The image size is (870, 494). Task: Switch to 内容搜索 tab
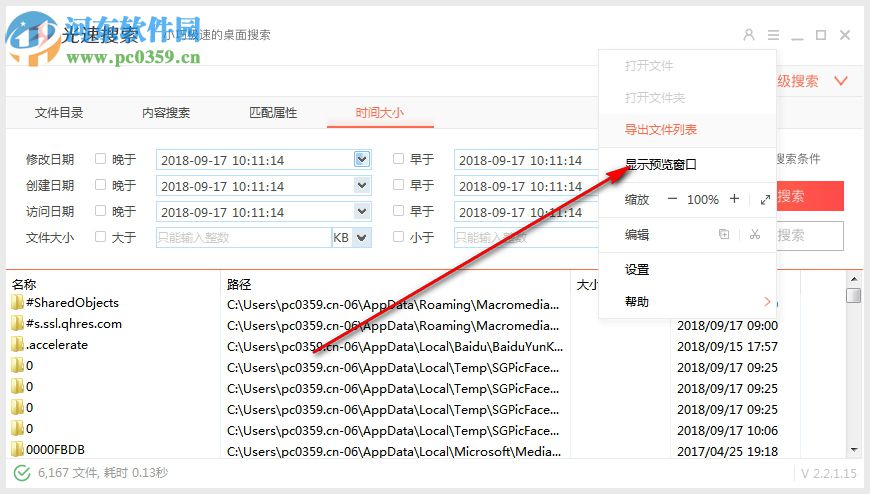pyautogui.click(x=166, y=113)
